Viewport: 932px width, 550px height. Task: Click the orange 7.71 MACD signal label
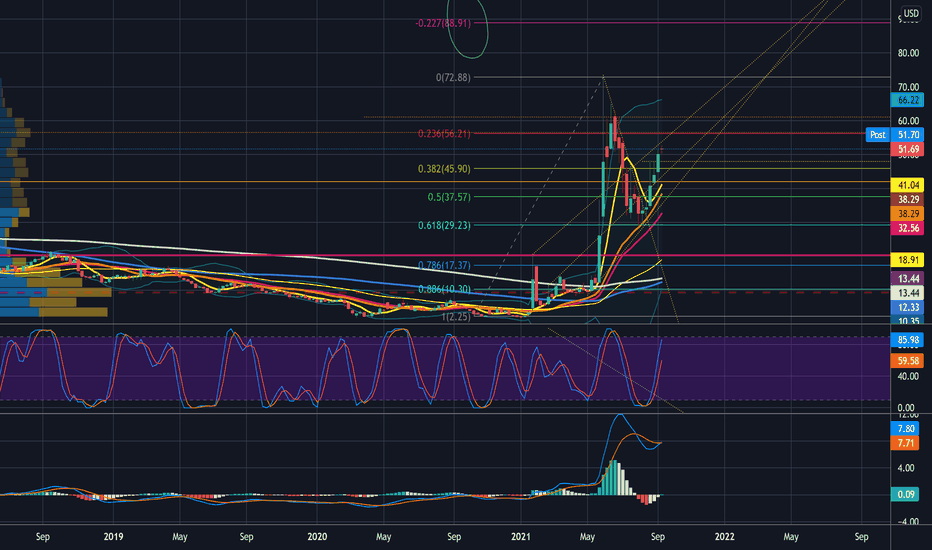click(x=906, y=443)
